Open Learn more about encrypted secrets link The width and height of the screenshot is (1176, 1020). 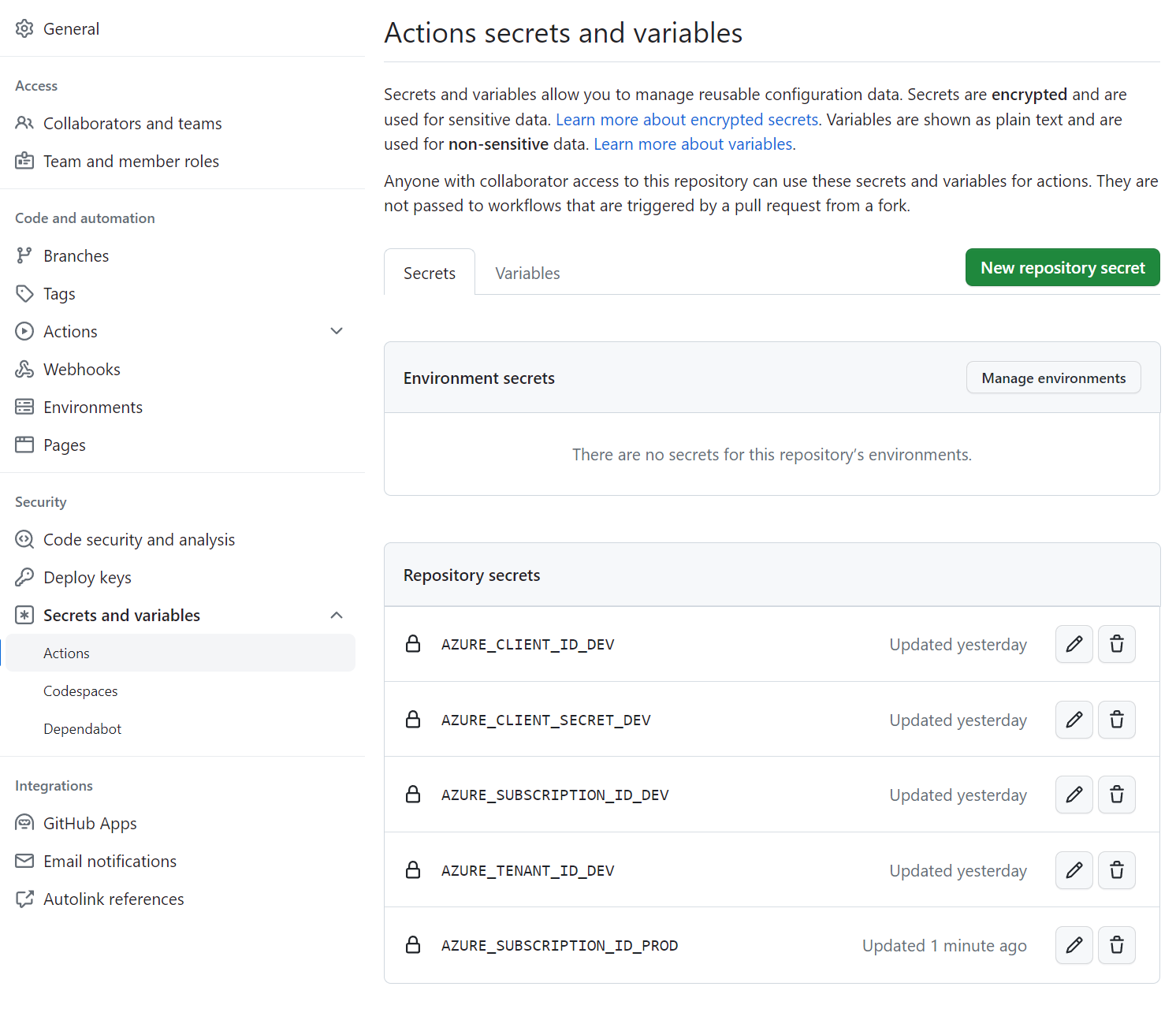click(x=687, y=120)
